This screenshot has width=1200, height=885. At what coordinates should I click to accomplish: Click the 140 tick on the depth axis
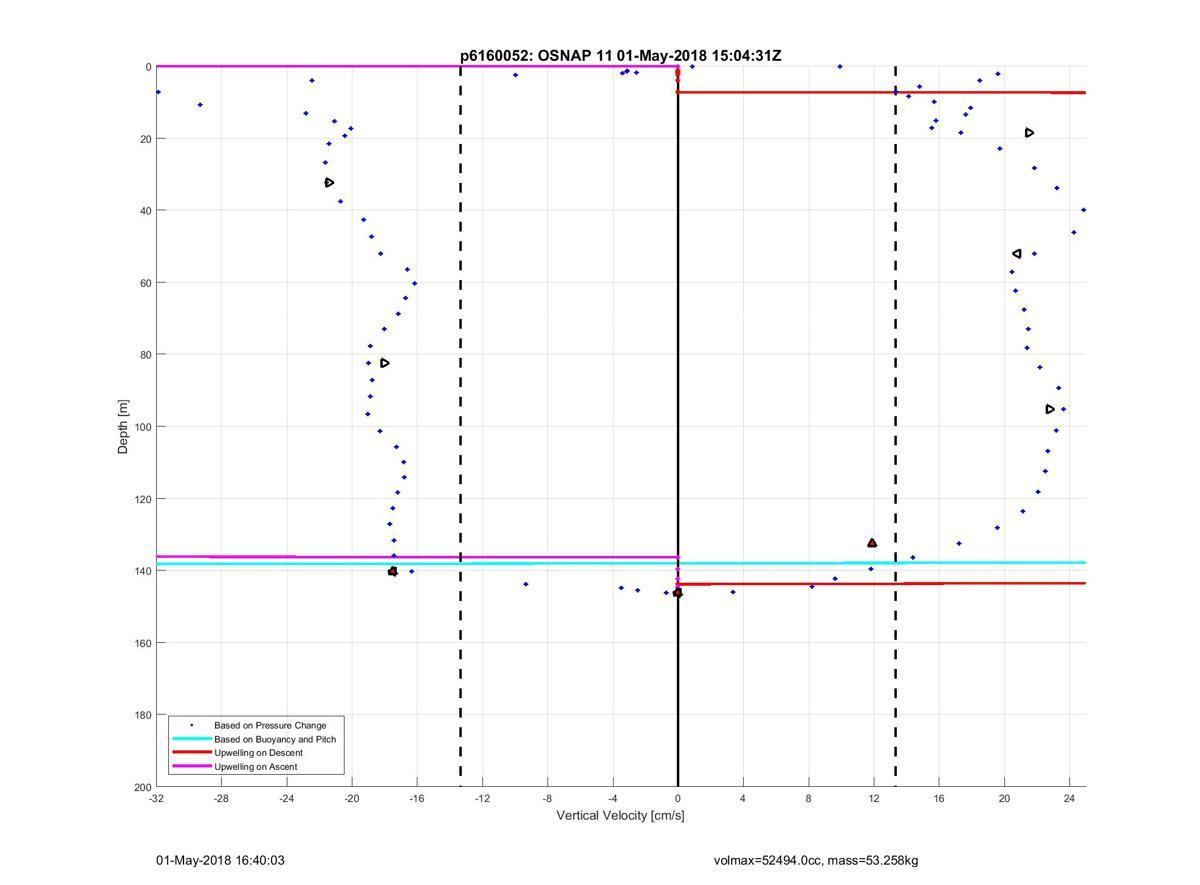pyautogui.click(x=142, y=571)
